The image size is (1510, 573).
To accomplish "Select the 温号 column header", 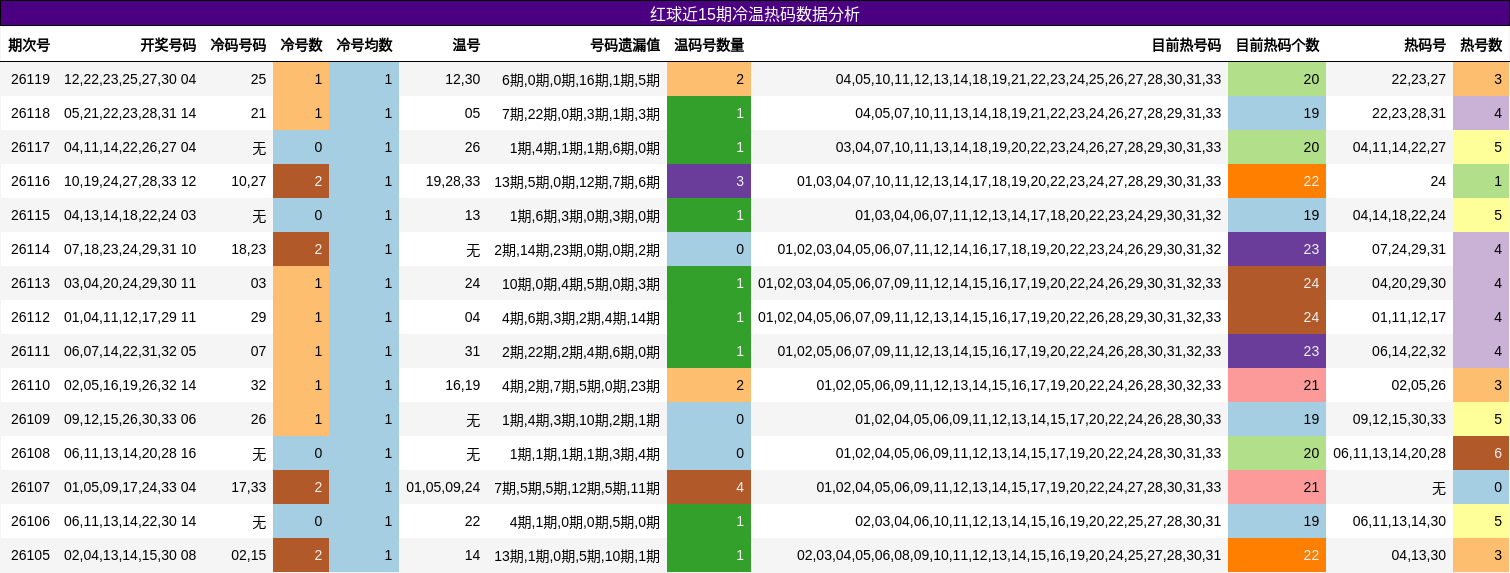I will [466, 45].
